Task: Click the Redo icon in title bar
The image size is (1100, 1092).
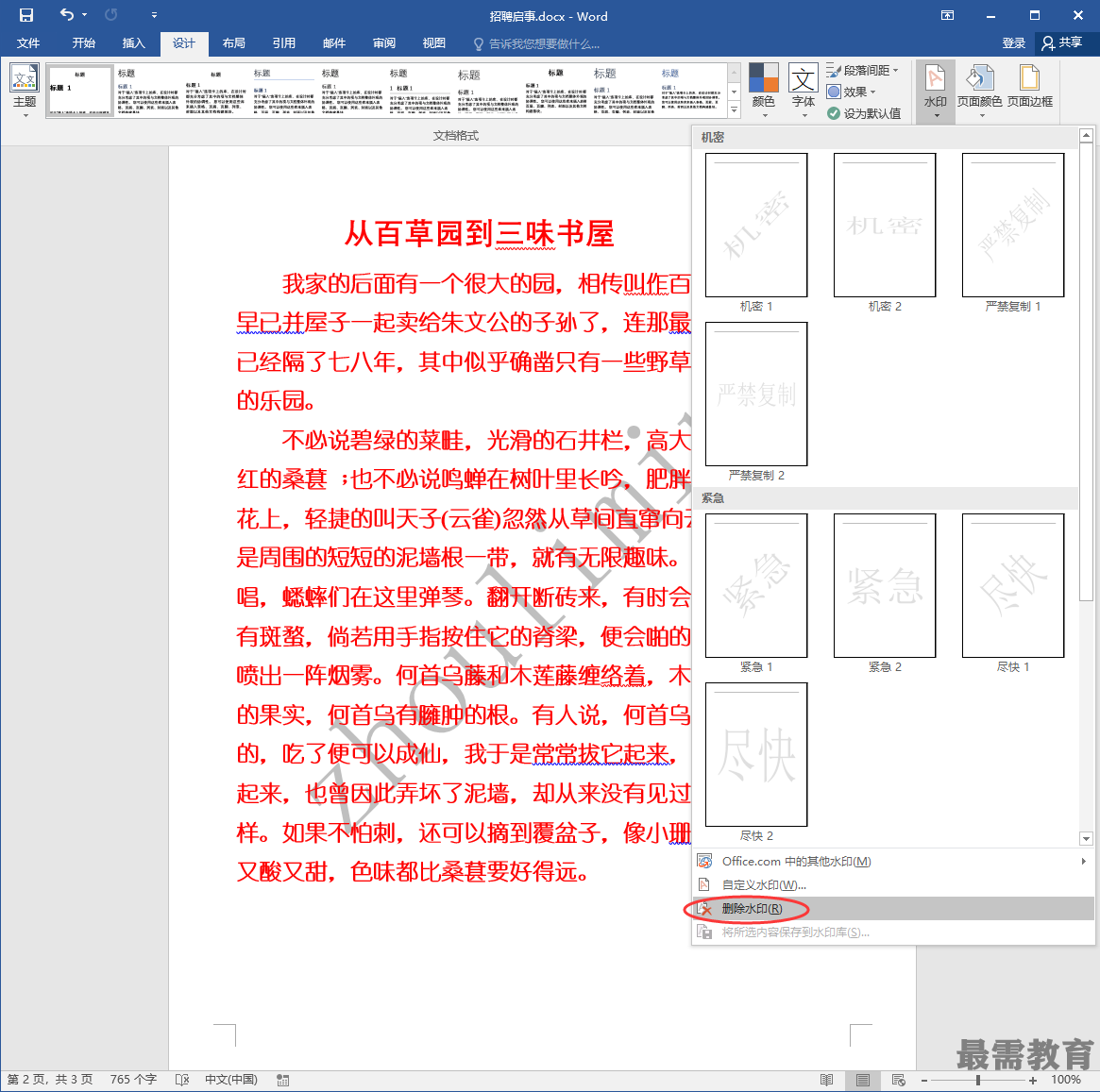Action: pos(110,15)
